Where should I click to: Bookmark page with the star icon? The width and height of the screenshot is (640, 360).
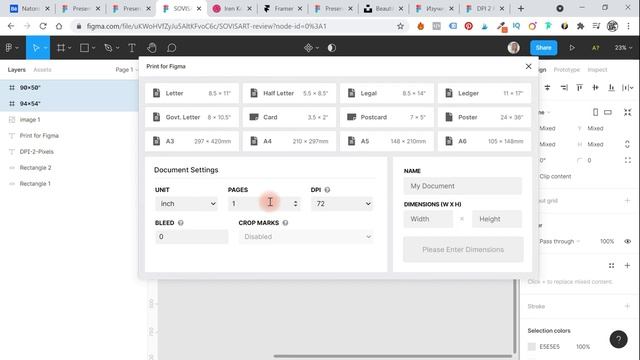400,26
